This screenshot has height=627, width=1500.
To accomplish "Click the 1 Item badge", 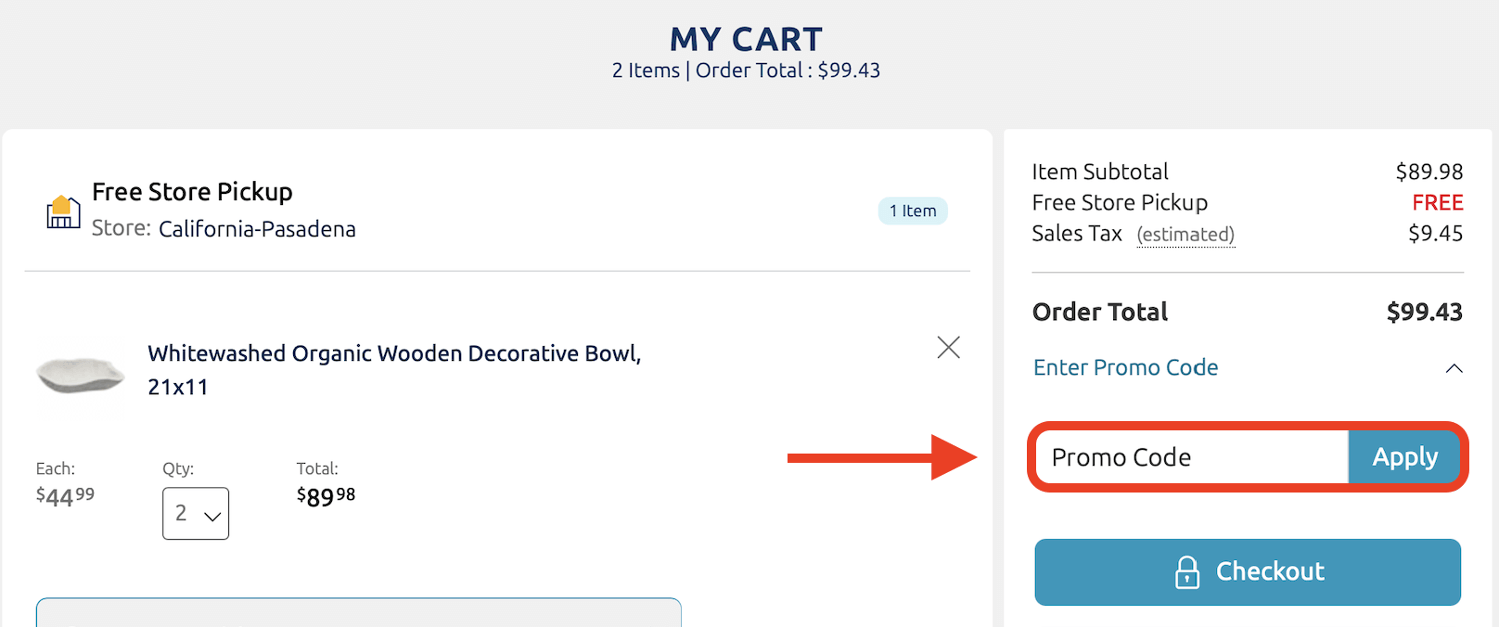I will pos(912,210).
